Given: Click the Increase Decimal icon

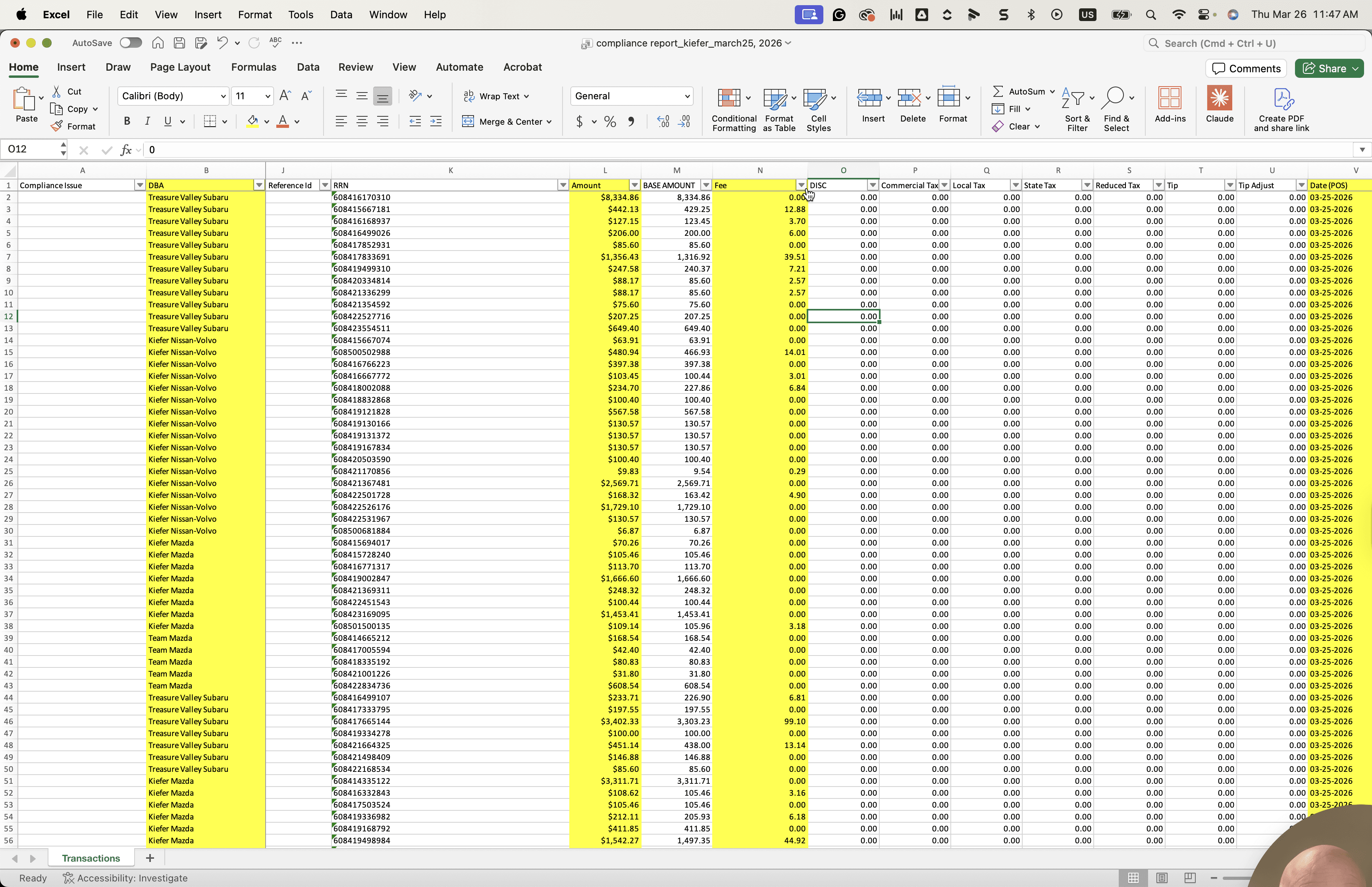Looking at the screenshot, I should pos(663,121).
